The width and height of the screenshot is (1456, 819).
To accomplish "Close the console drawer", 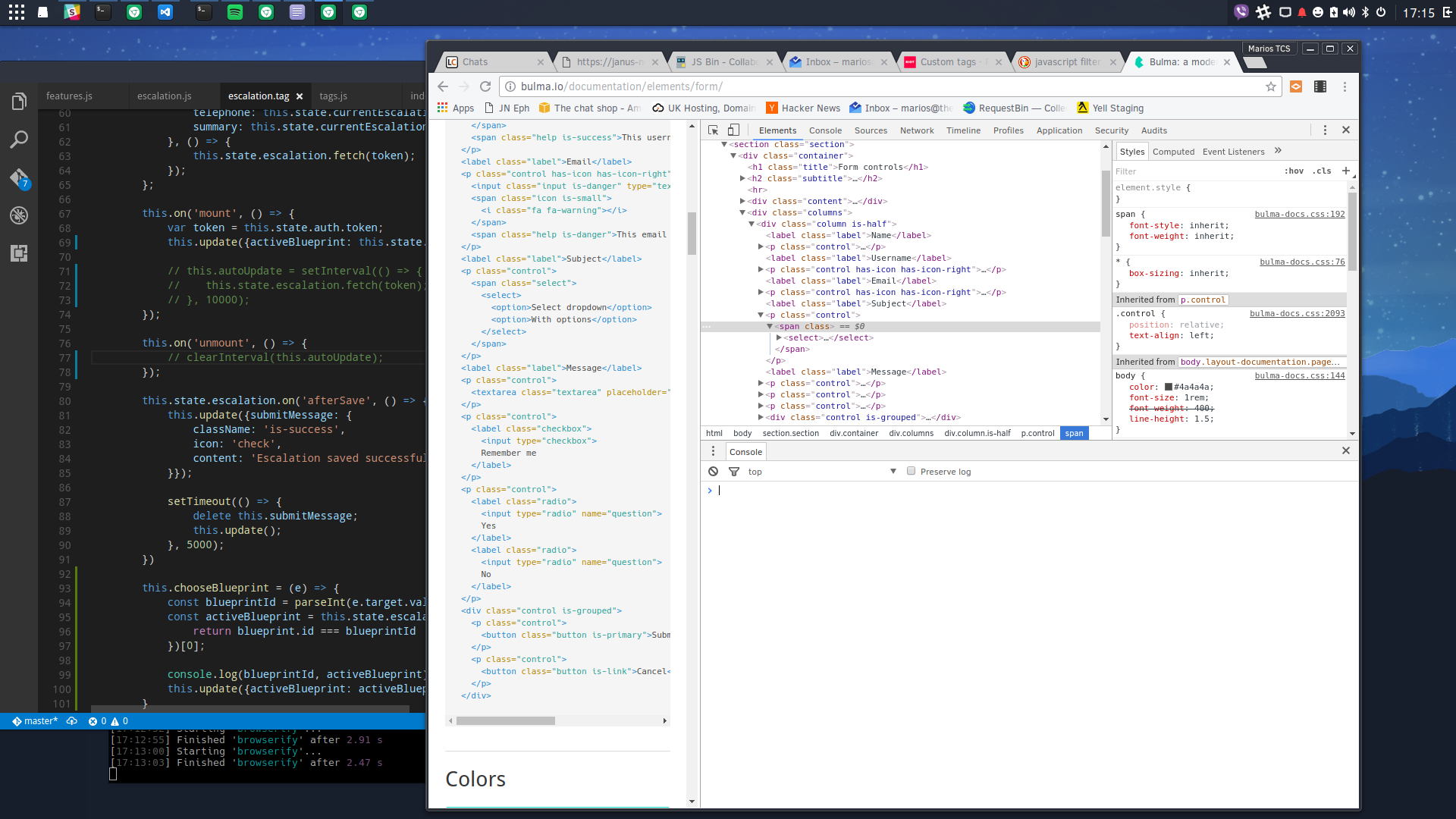I will click(1346, 450).
